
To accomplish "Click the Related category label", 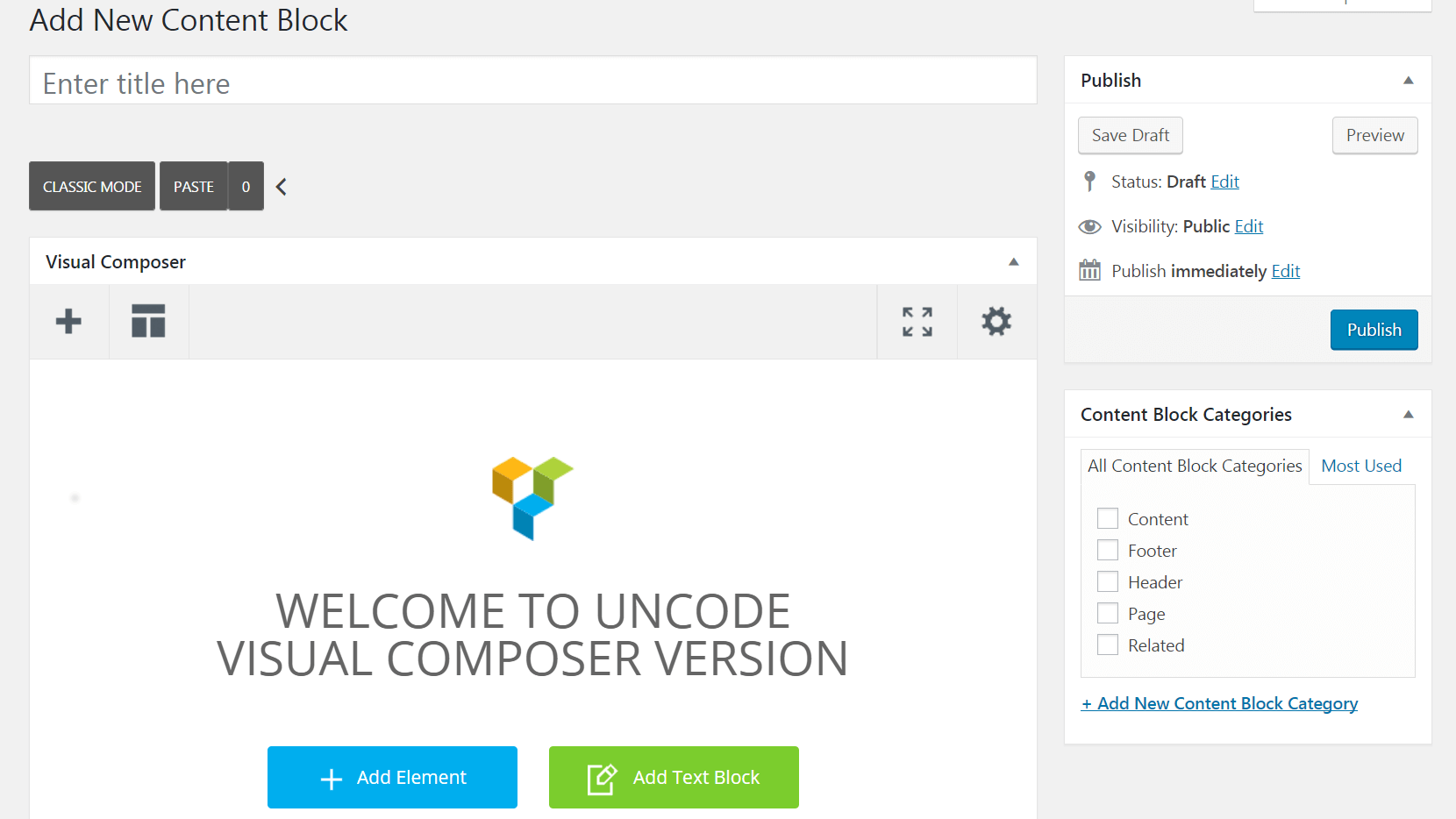I will (1156, 645).
